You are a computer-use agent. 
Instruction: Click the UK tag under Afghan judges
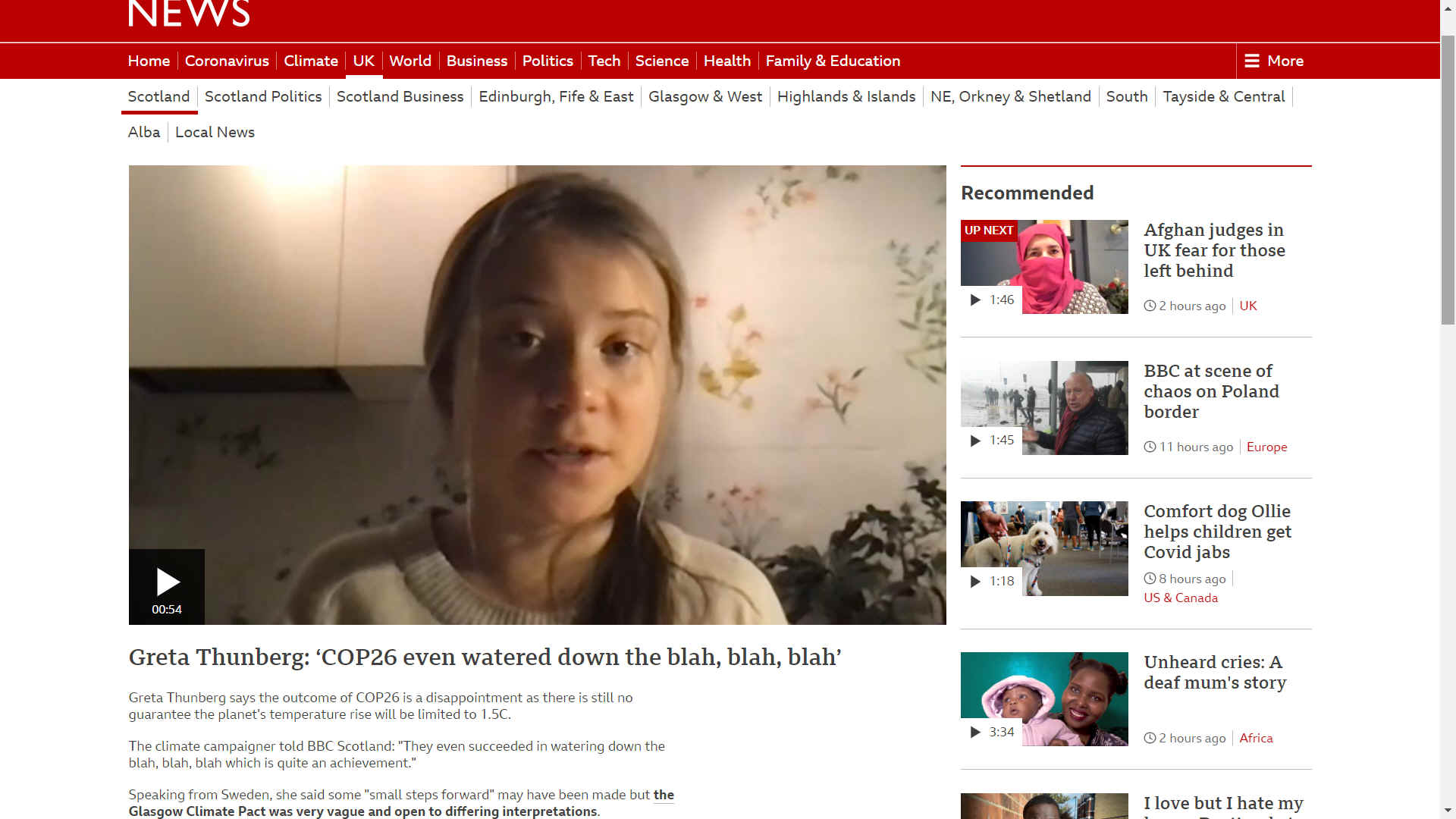[x=1248, y=306]
